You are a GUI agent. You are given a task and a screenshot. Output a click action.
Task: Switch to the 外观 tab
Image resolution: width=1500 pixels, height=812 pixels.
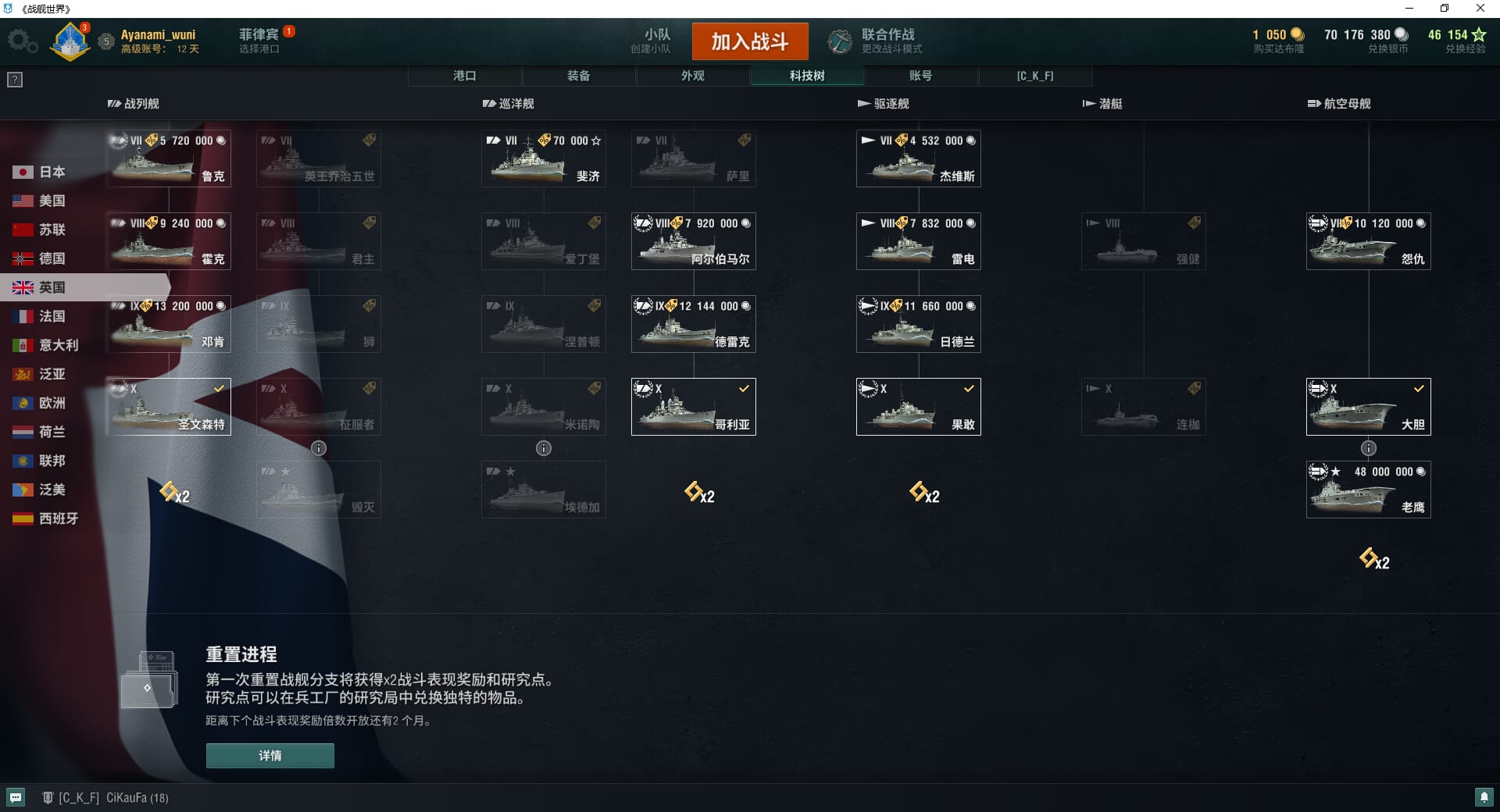coord(693,76)
